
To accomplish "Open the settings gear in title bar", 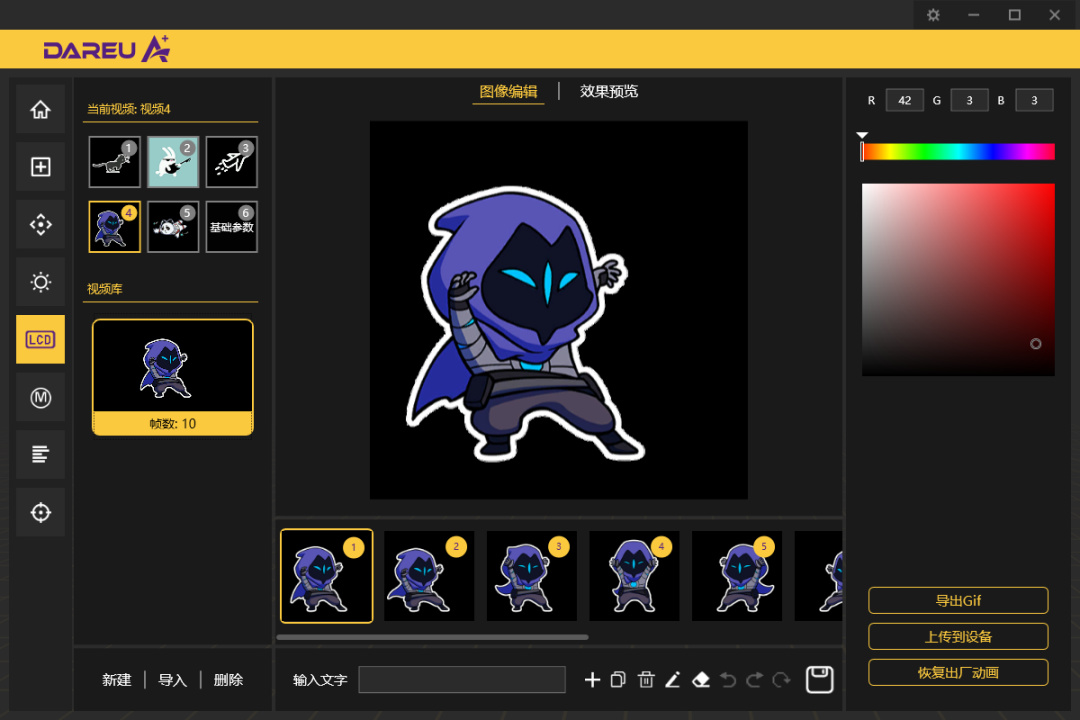I will [x=933, y=15].
